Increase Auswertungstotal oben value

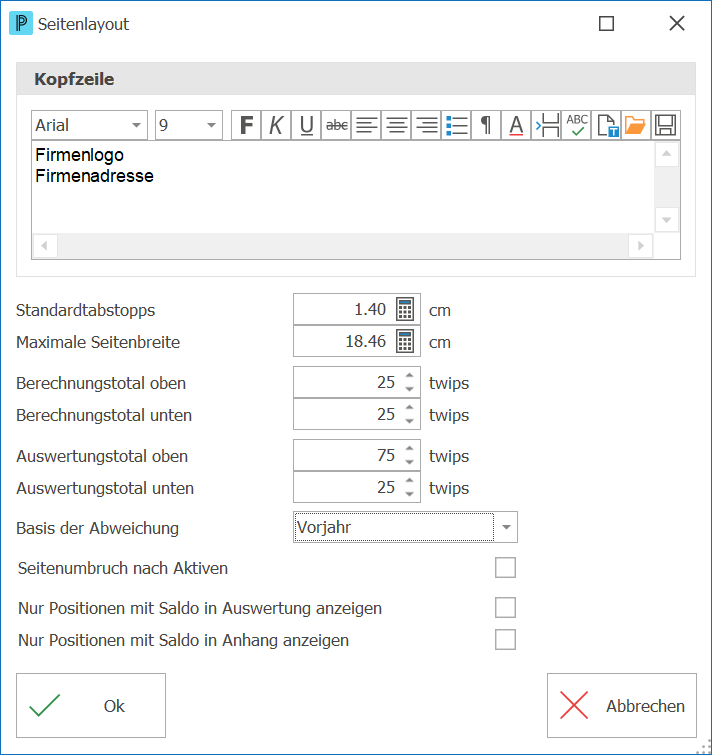(409, 448)
